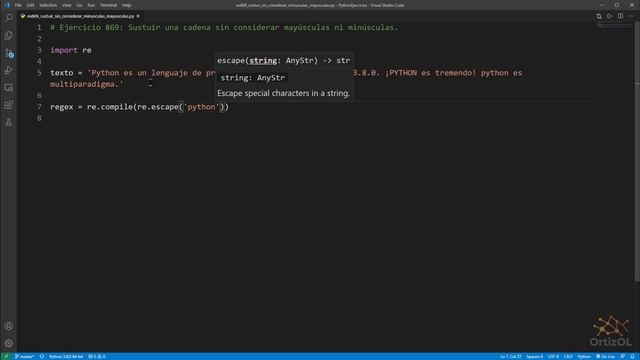Viewport: 640px width, 360px height.
Task: Click the 'python' string literal on line 7
Action: [201, 107]
